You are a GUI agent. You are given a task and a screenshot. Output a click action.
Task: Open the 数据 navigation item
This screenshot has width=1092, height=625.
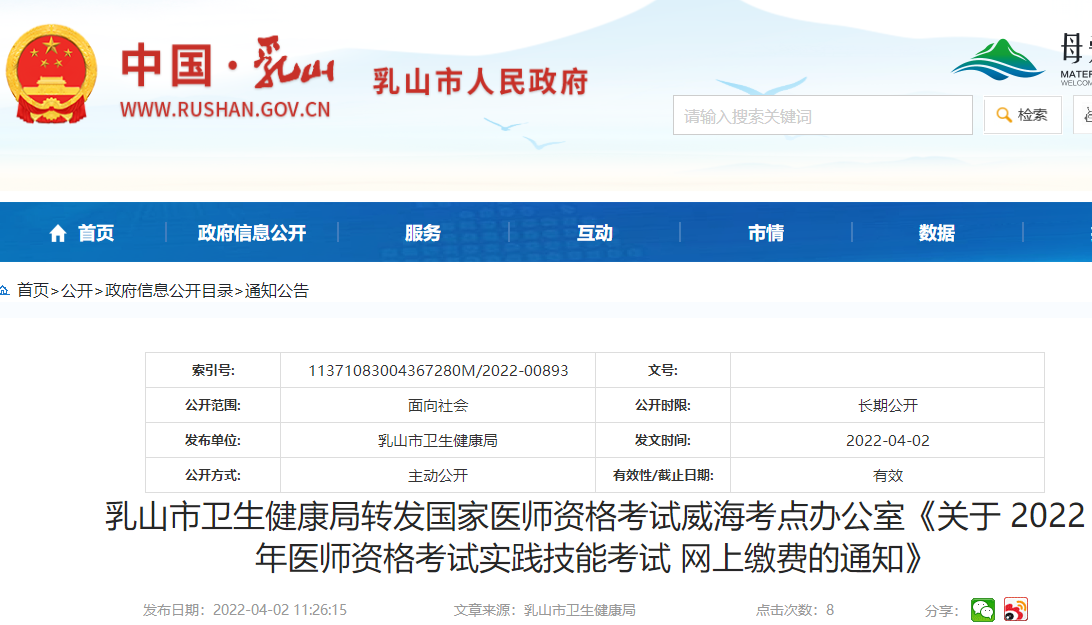coord(936,233)
